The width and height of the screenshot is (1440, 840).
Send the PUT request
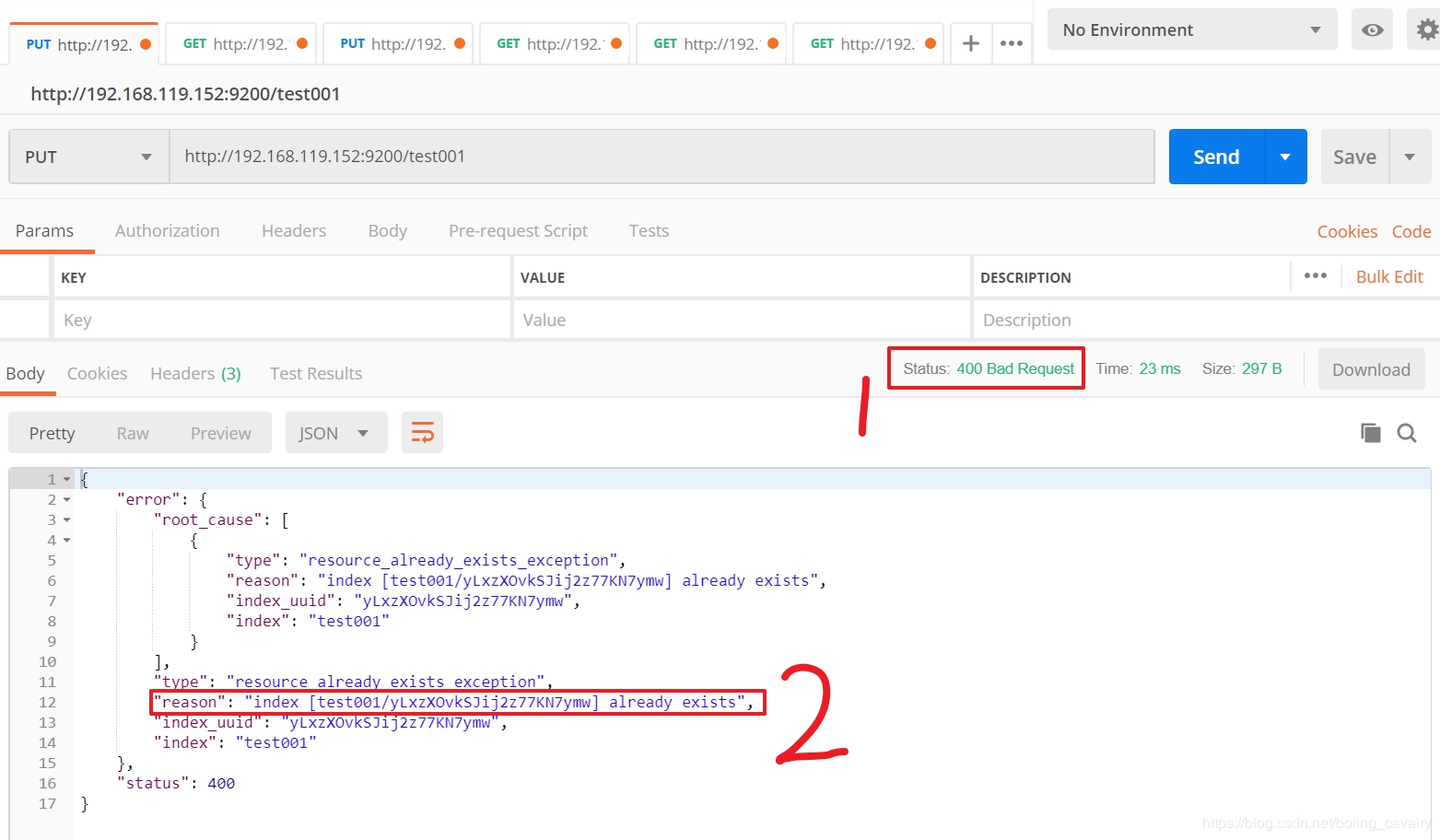(x=1217, y=157)
